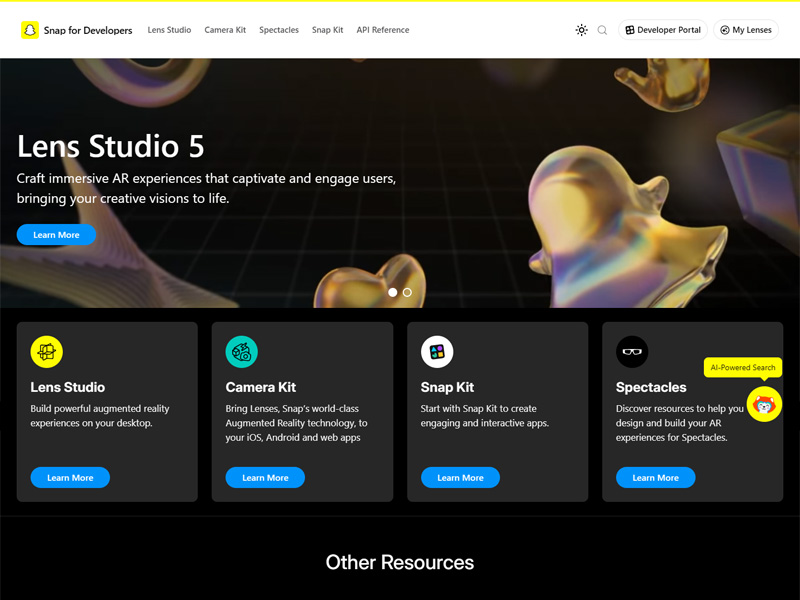800x600 pixels.
Task: Toggle the light/dark theme sun icon
Action: (581, 30)
